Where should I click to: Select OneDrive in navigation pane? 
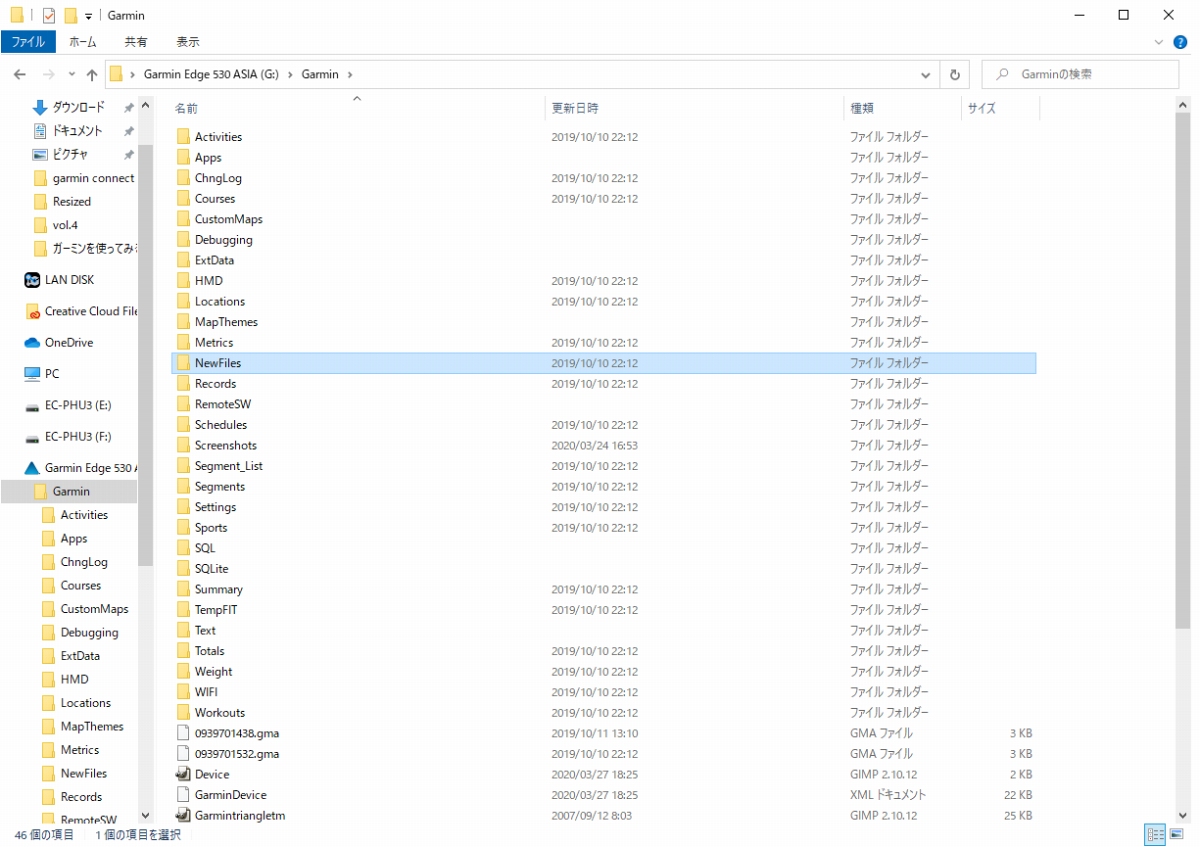point(68,342)
